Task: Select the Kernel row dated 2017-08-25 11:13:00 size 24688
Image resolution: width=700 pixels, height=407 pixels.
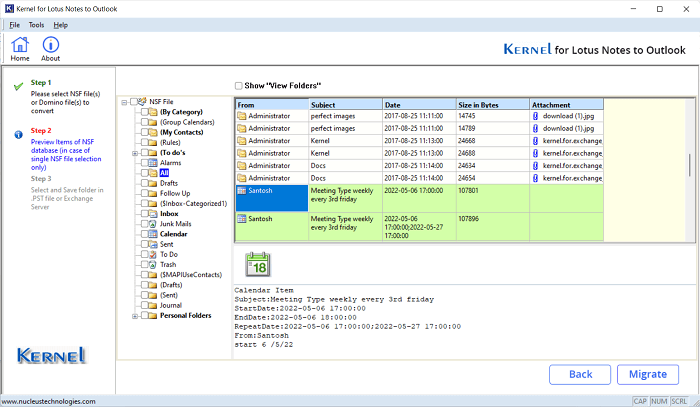Action: point(419,153)
